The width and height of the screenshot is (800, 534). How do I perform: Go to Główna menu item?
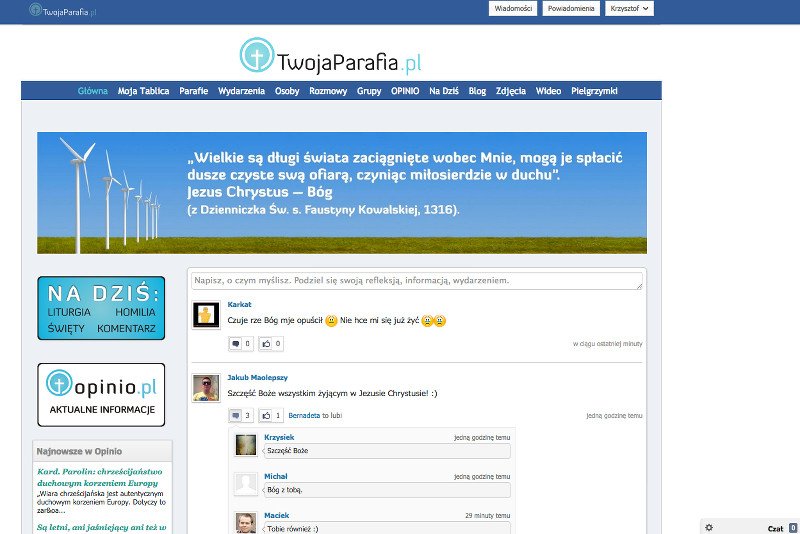(x=92, y=91)
